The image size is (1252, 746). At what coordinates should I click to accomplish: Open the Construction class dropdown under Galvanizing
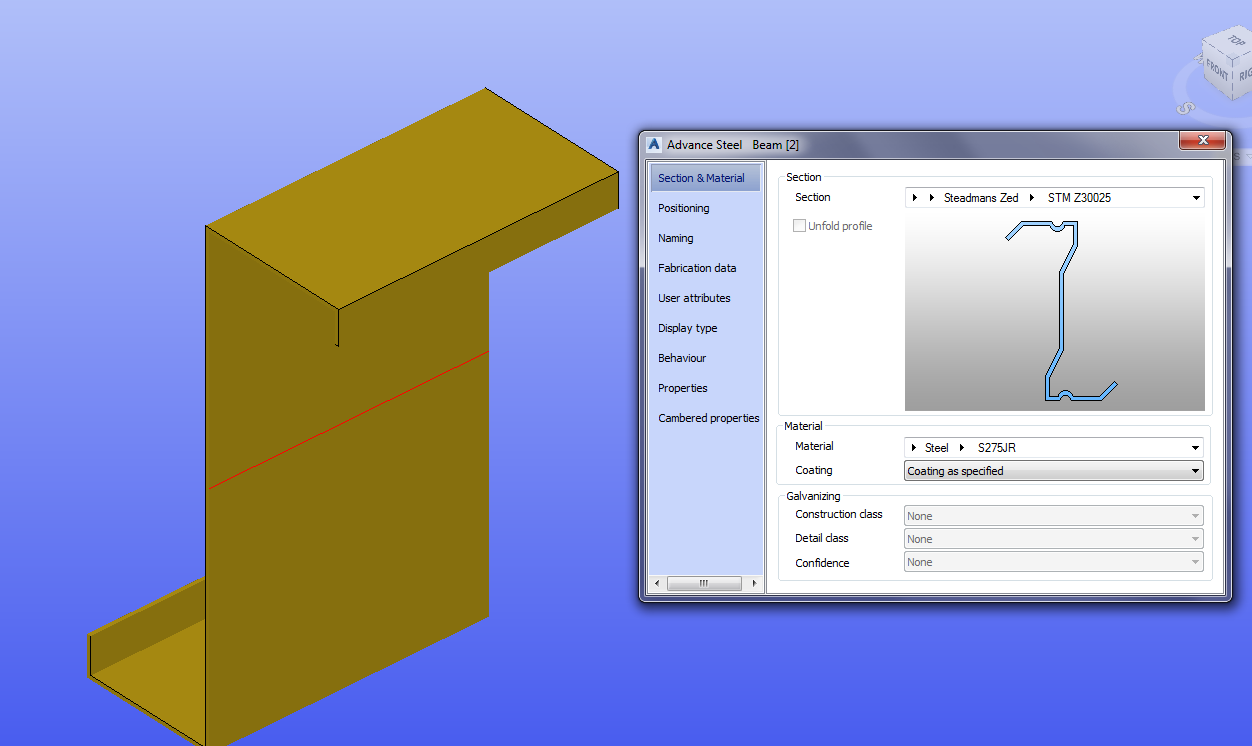tap(1196, 515)
